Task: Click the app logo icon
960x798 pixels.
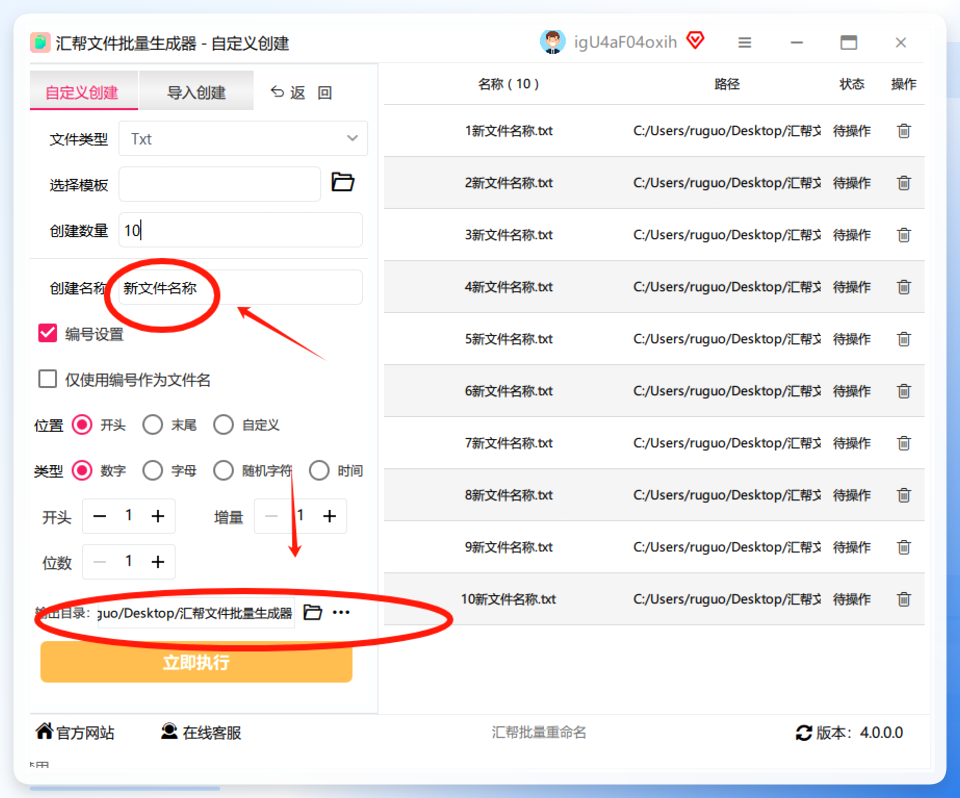Action: pyautogui.click(x=40, y=43)
